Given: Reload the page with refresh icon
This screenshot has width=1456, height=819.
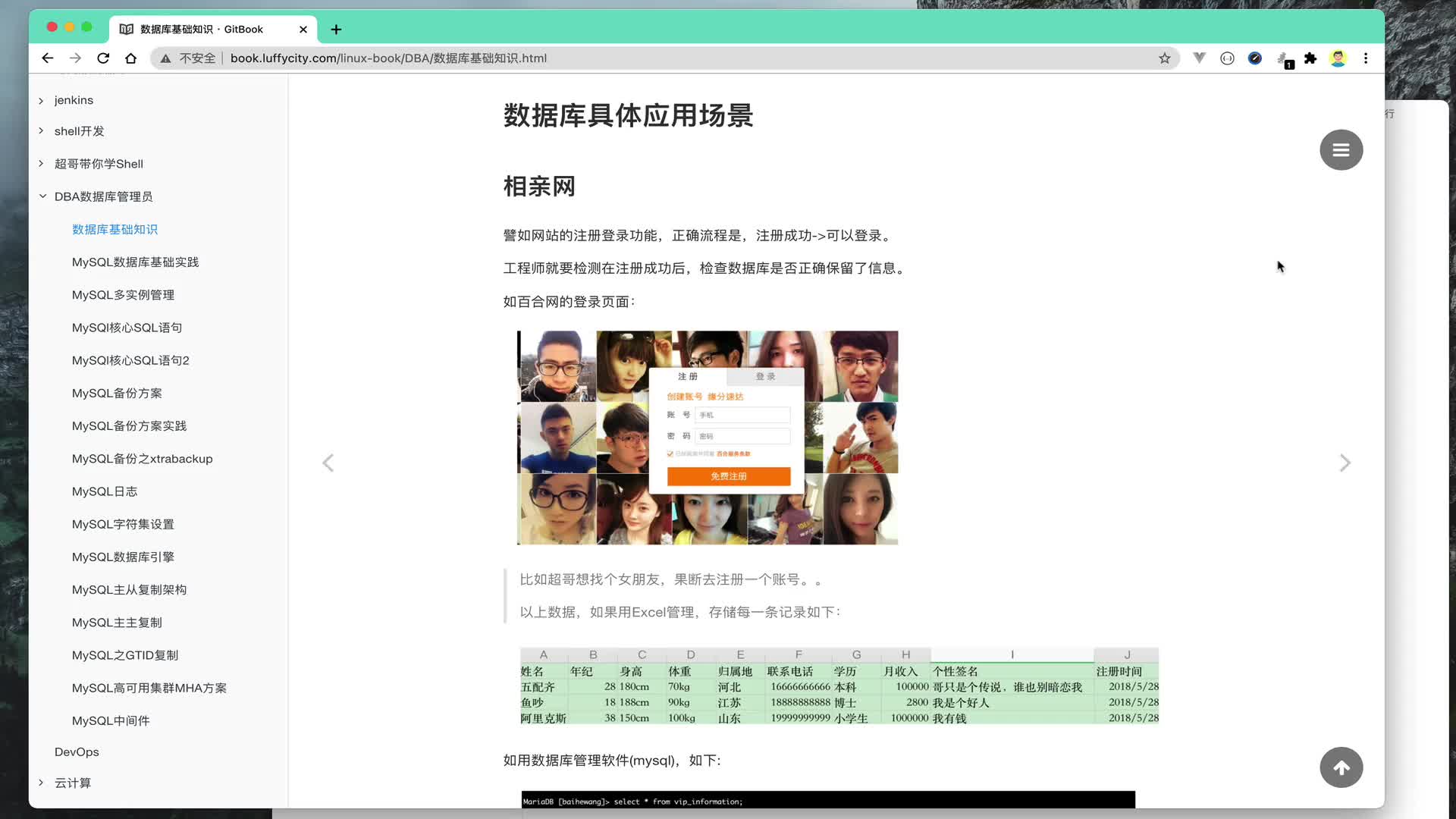Looking at the screenshot, I should coord(103,58).
